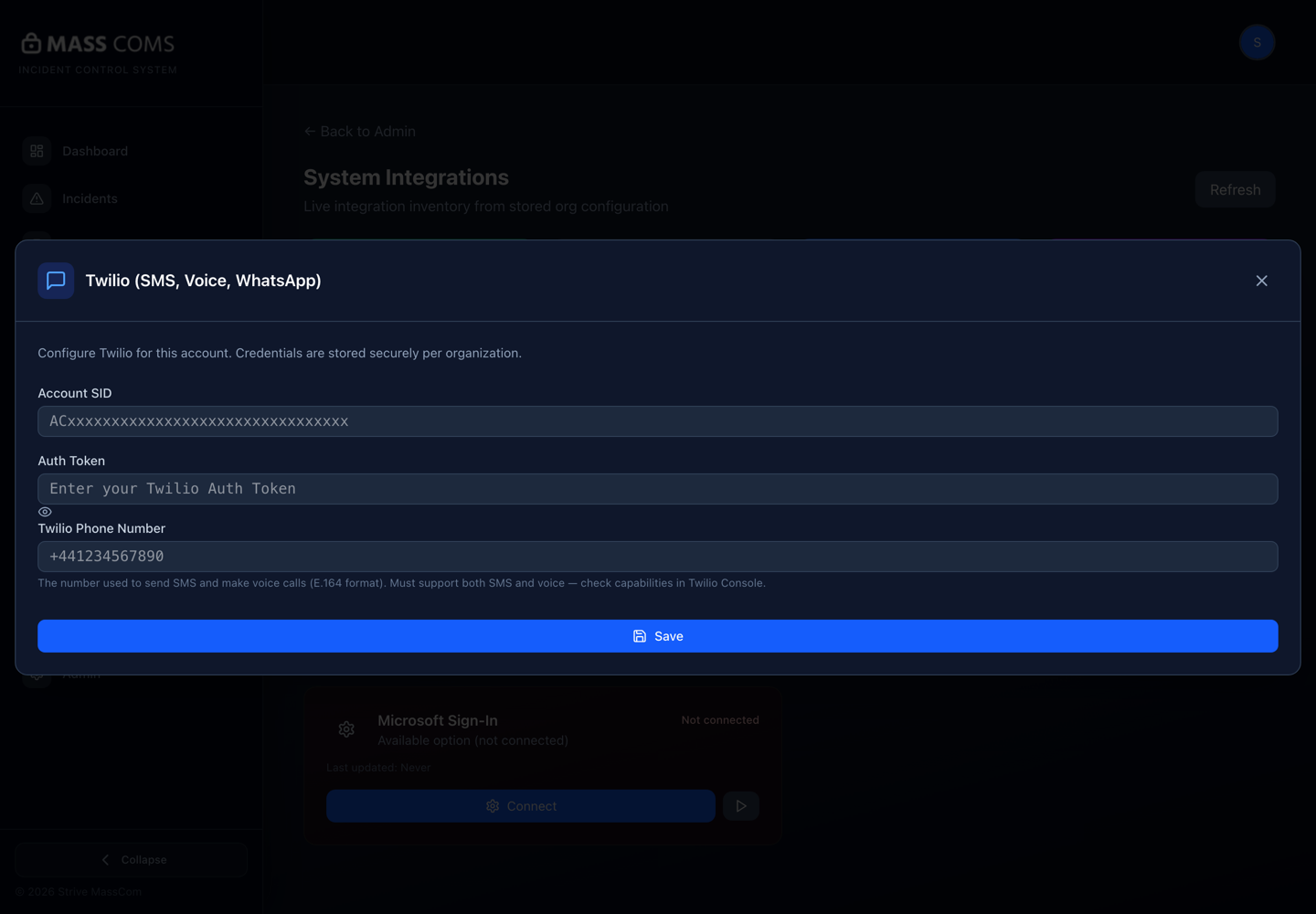Image resolution: width=1316 pixels, height=914 pixels.
Task: Run test with Microsoft Sign-In play button
Action: (x=741, y=806)
